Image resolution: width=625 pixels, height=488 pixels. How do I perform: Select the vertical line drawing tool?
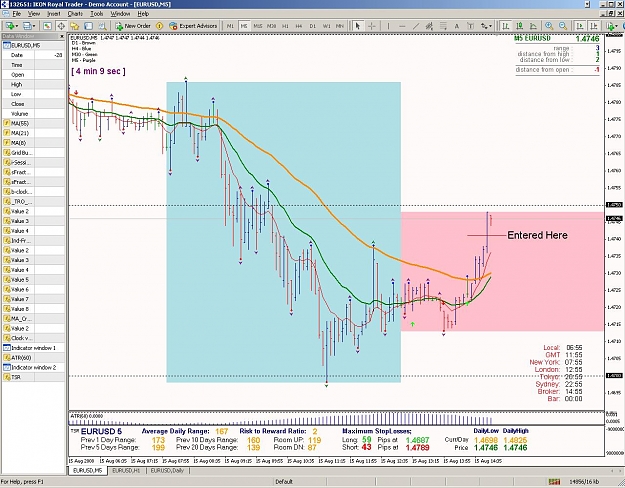pyautogui.click(x=388, y=26)
